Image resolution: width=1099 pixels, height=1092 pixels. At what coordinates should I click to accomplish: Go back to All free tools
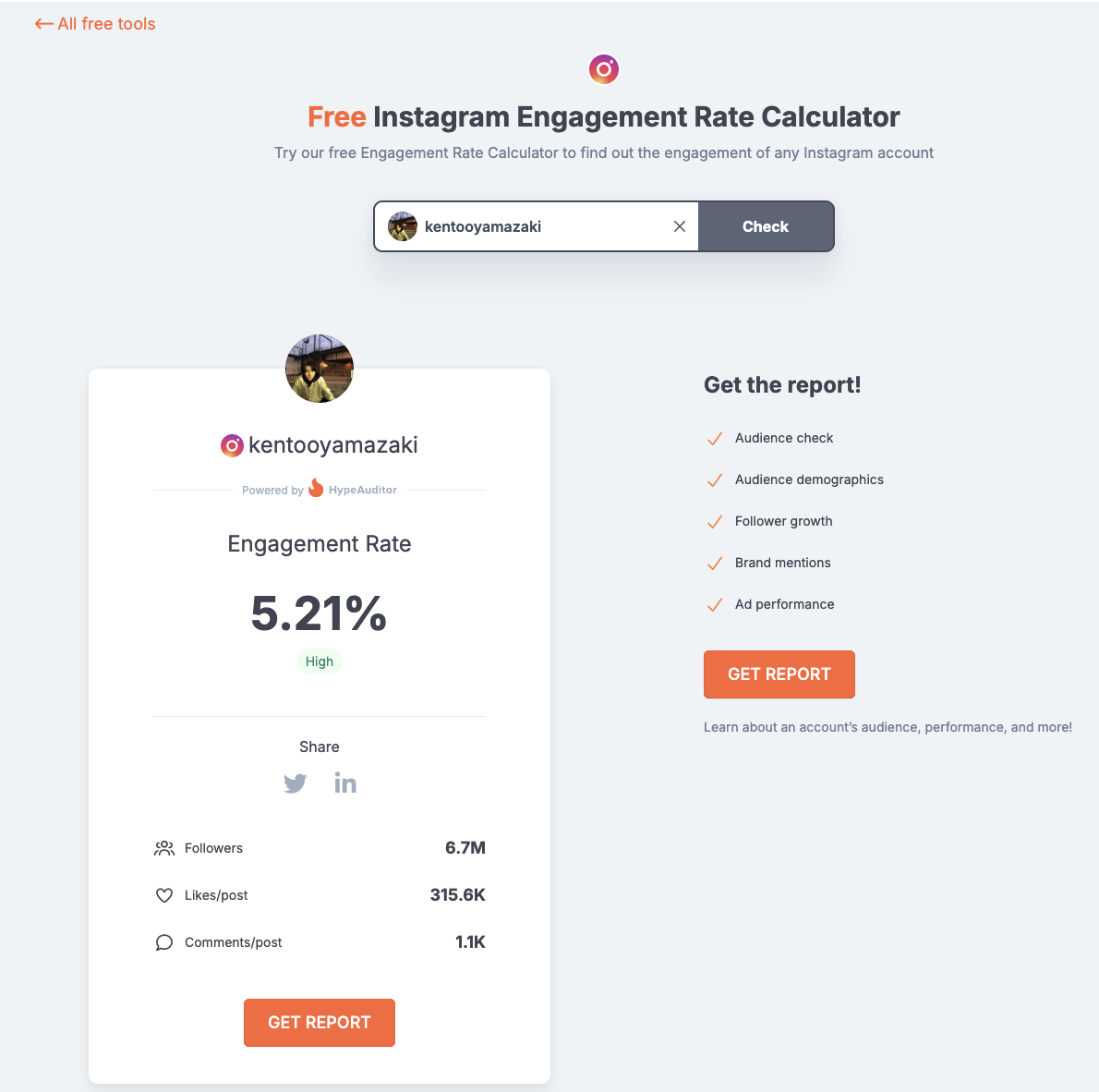tap(95, 24)
